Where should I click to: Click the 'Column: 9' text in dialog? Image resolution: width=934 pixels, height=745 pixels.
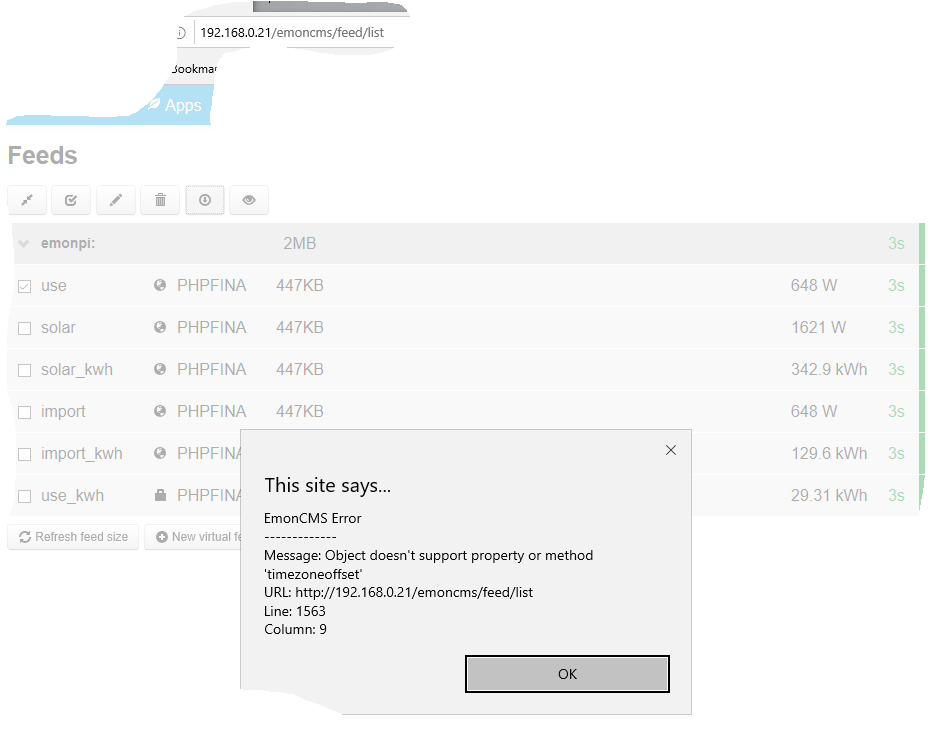point(295,629)
